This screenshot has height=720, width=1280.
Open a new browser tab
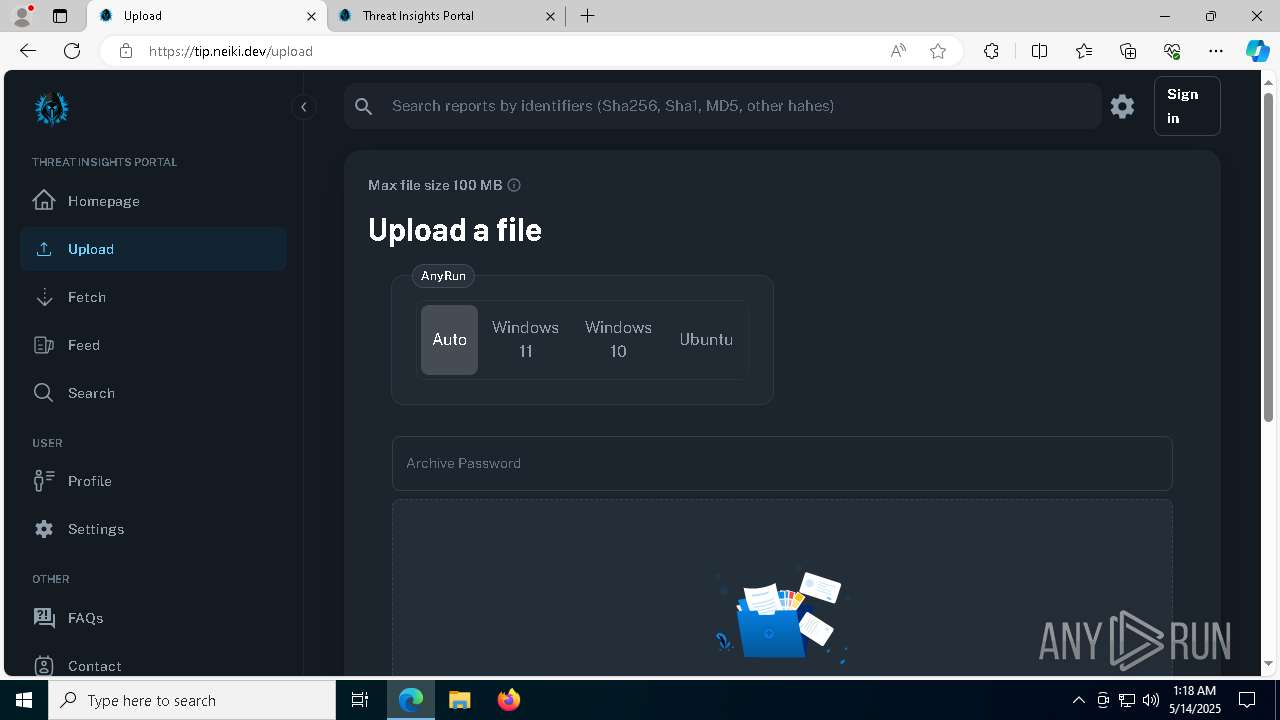[588, 16]
